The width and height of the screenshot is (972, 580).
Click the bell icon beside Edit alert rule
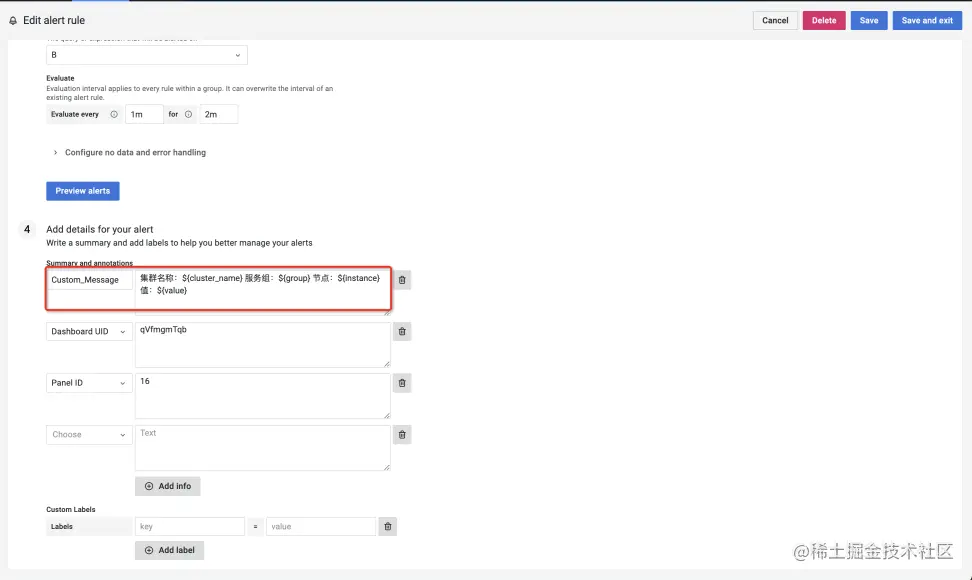click(13, 20)
